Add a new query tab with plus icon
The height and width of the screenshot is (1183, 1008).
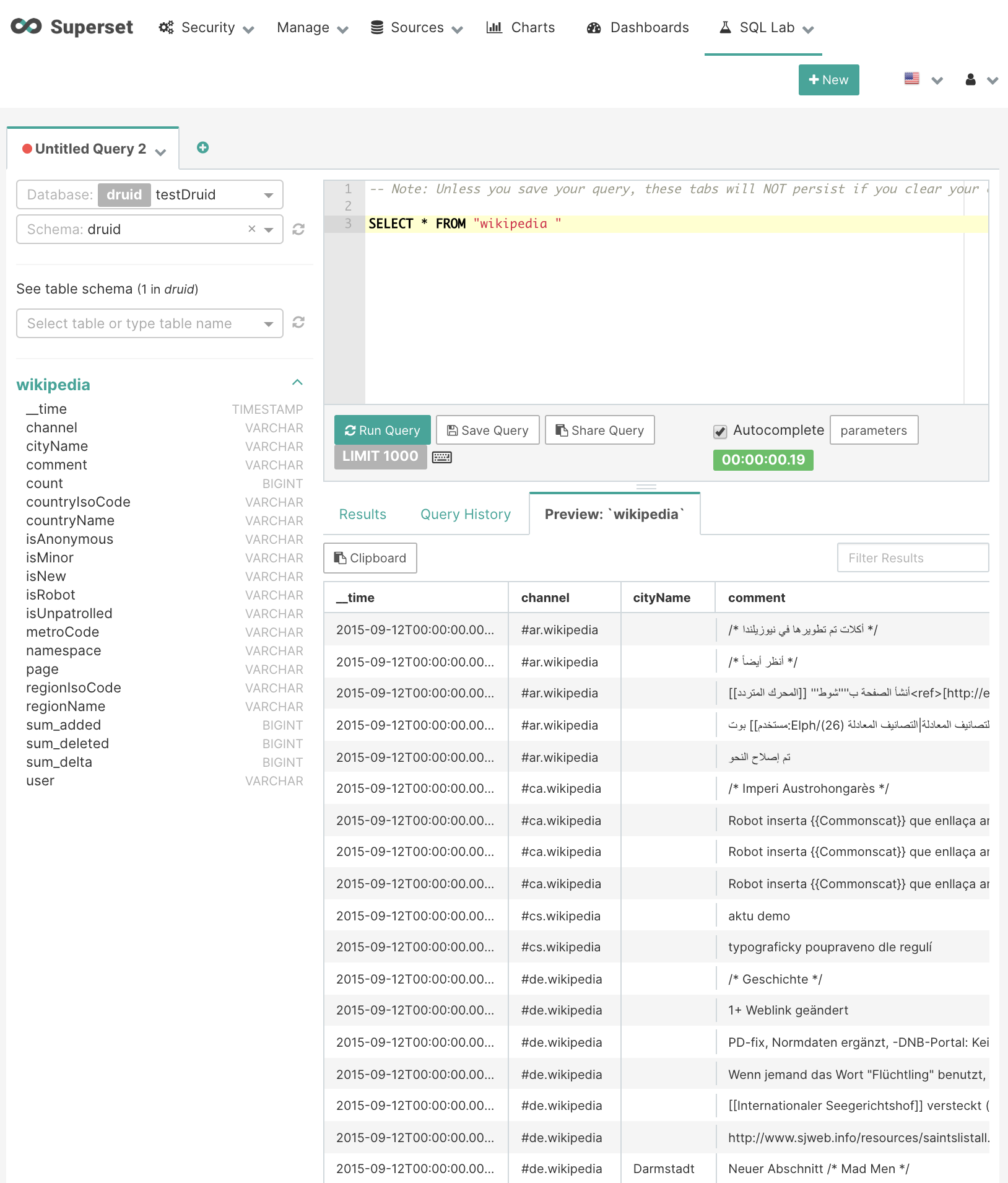[x=202, y=147]
